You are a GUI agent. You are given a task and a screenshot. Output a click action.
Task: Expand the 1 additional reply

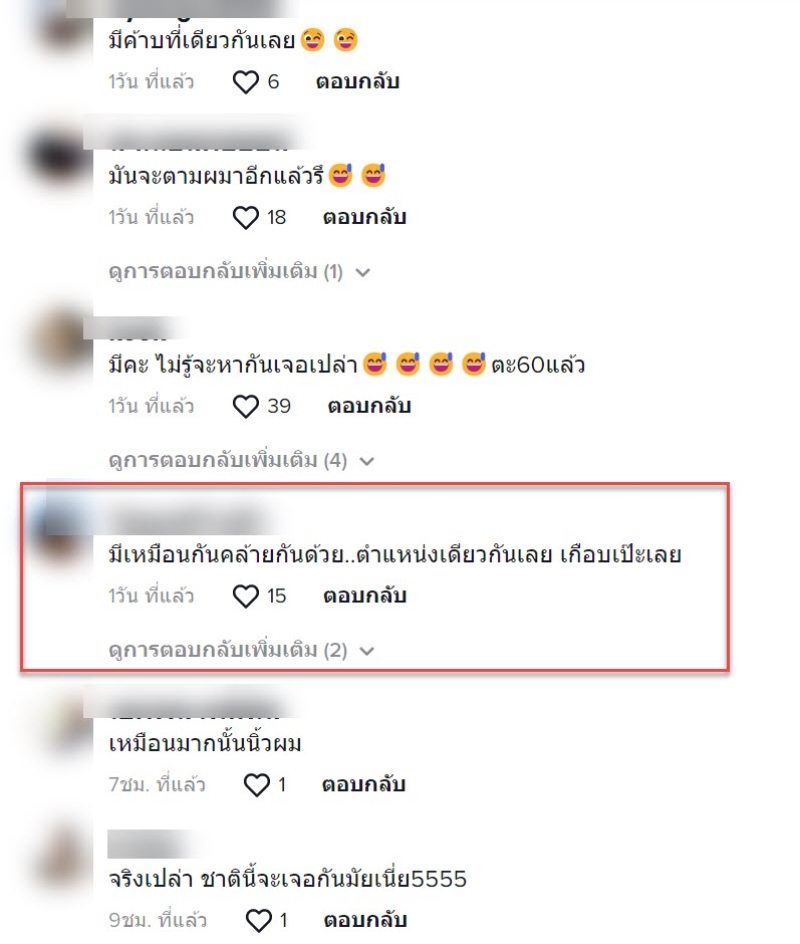point(239,272)
